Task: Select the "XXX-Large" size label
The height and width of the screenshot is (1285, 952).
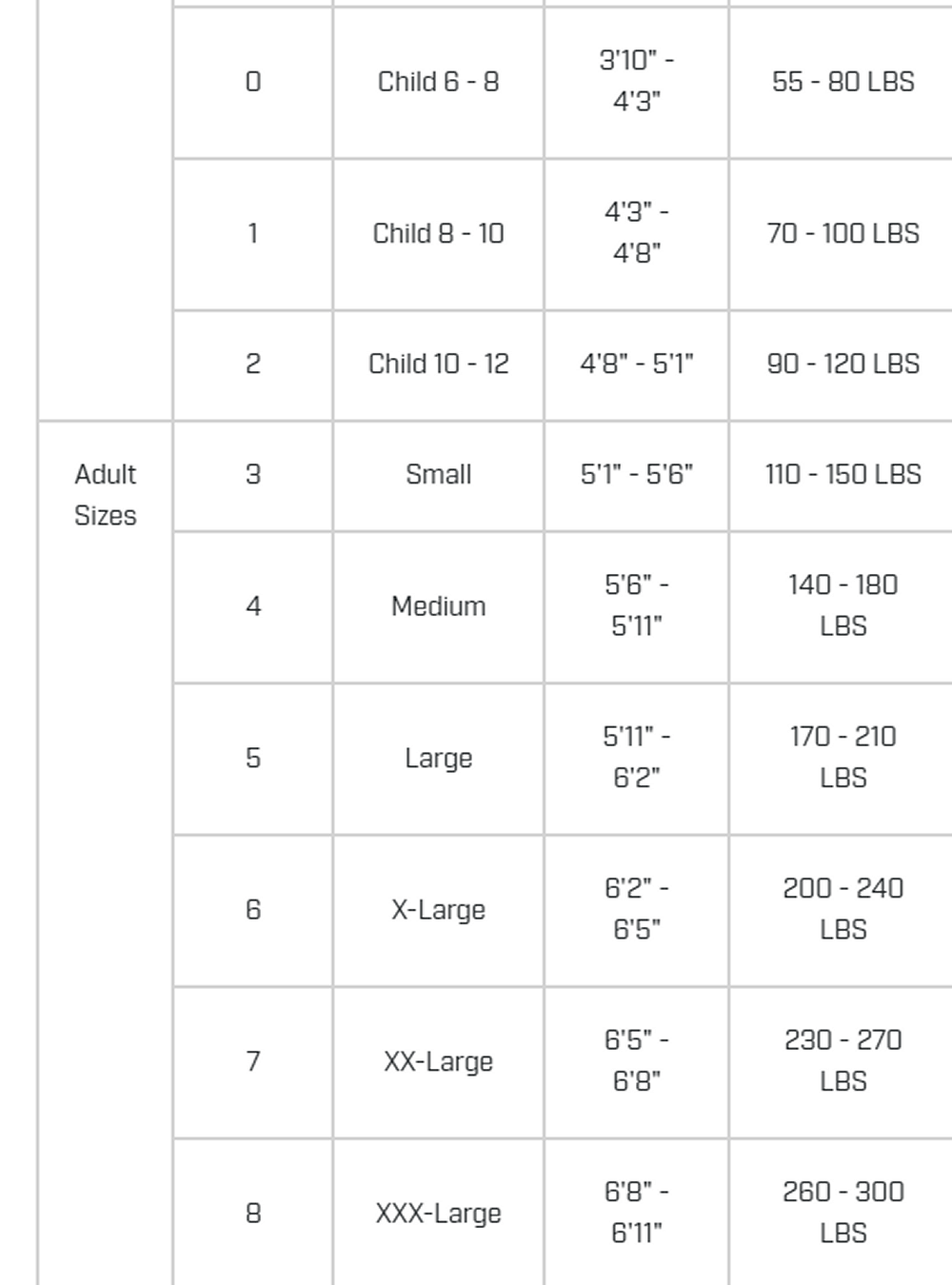Action: pos(438,1214)
